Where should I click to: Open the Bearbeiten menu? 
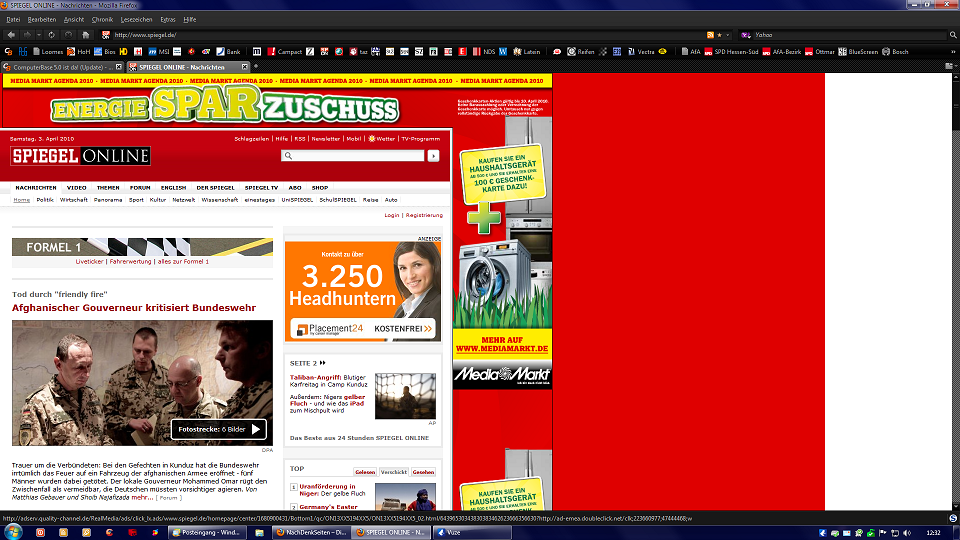click(x=42, y=20)
